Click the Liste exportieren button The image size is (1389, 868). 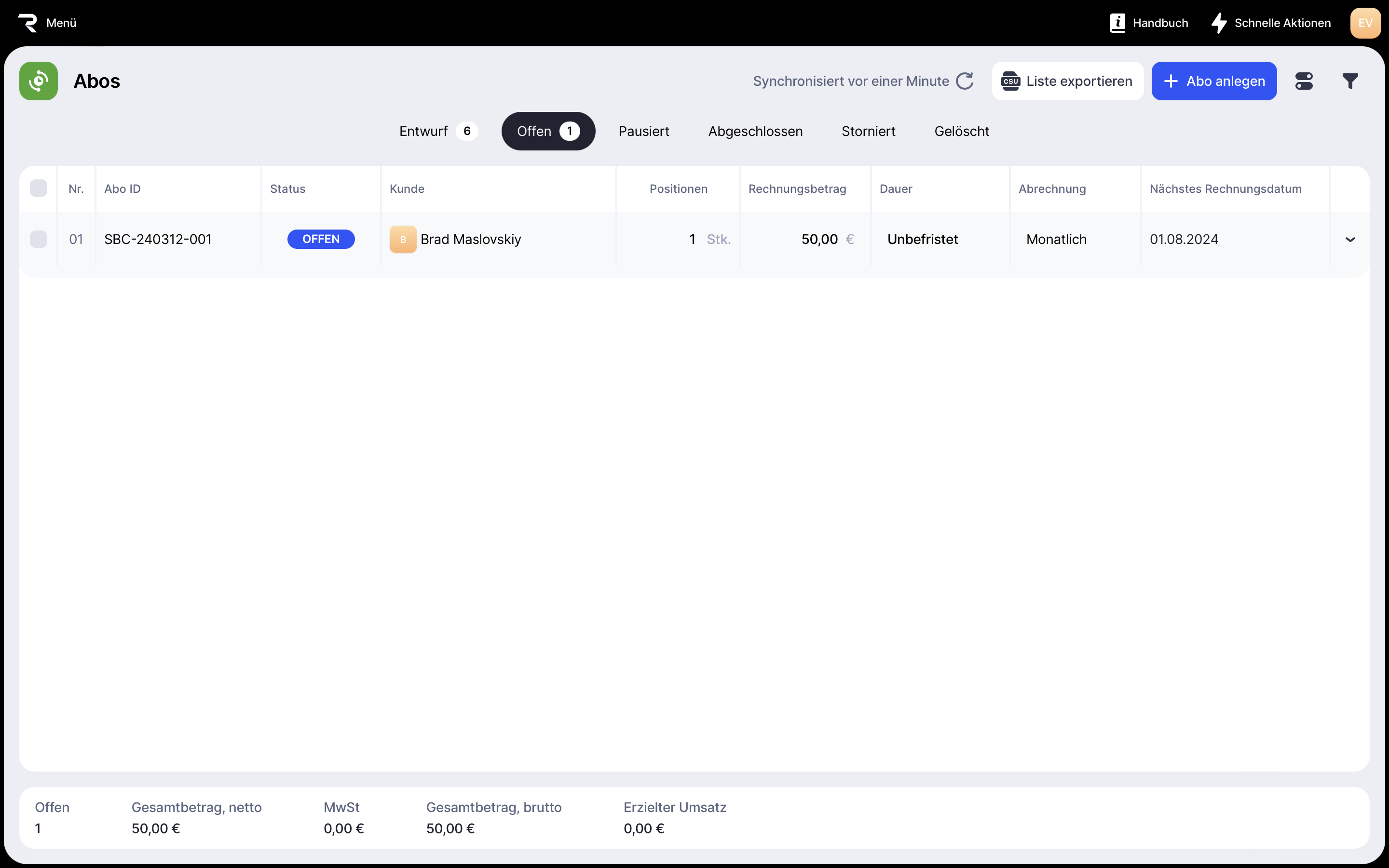click(1067, 81)
